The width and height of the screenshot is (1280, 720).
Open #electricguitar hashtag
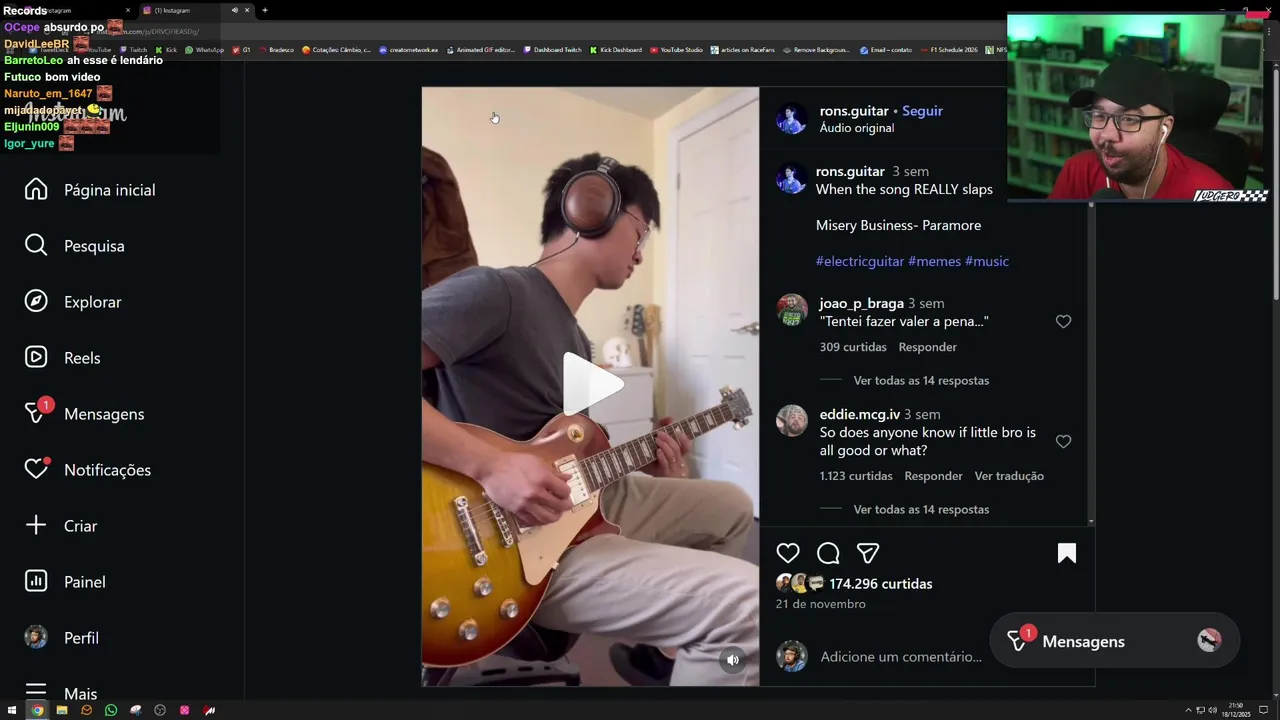pyautogui.click(x=860, y=261)
